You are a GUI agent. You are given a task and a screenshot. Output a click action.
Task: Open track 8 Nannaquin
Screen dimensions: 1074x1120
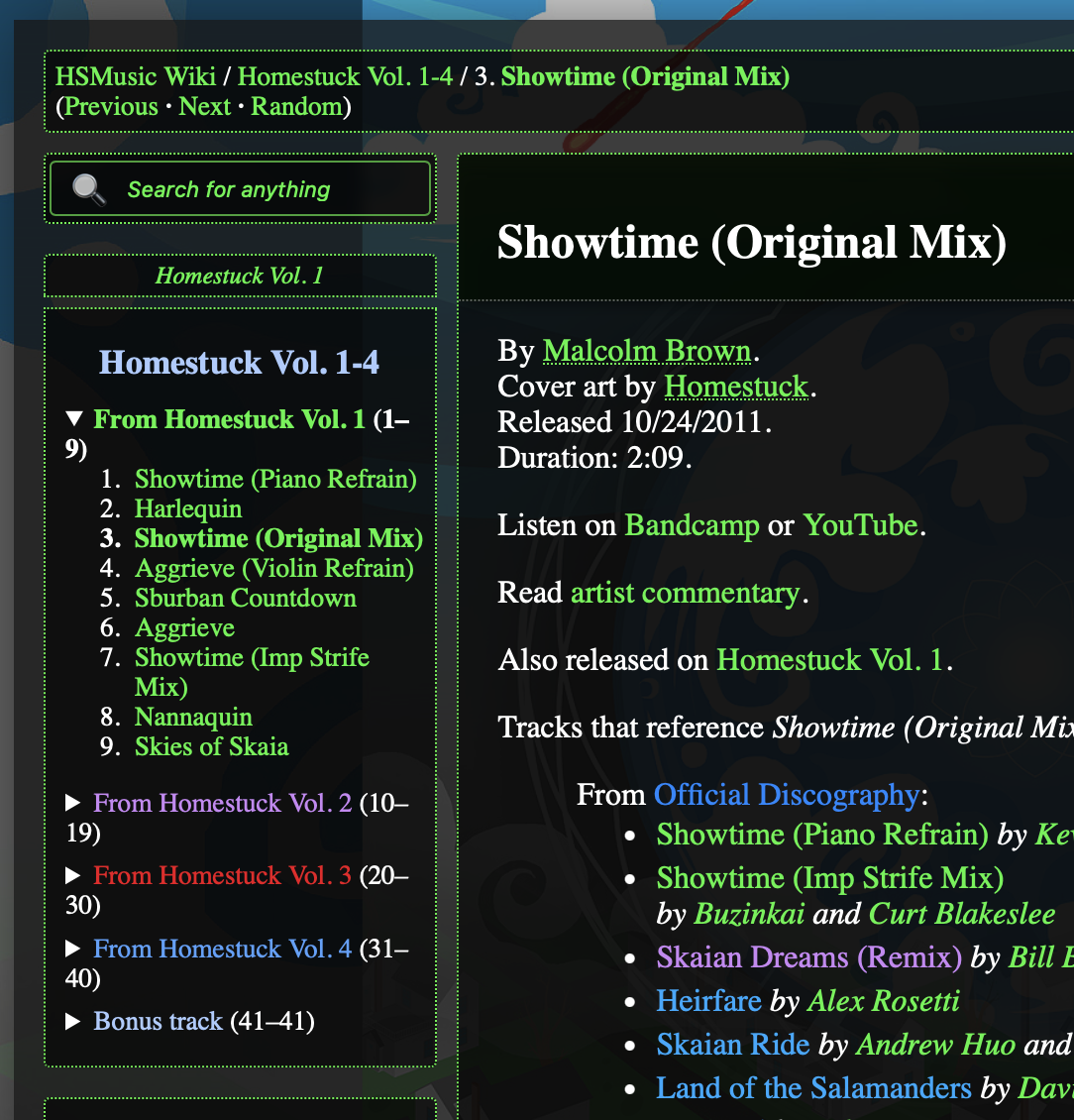[x=193, y=717]
